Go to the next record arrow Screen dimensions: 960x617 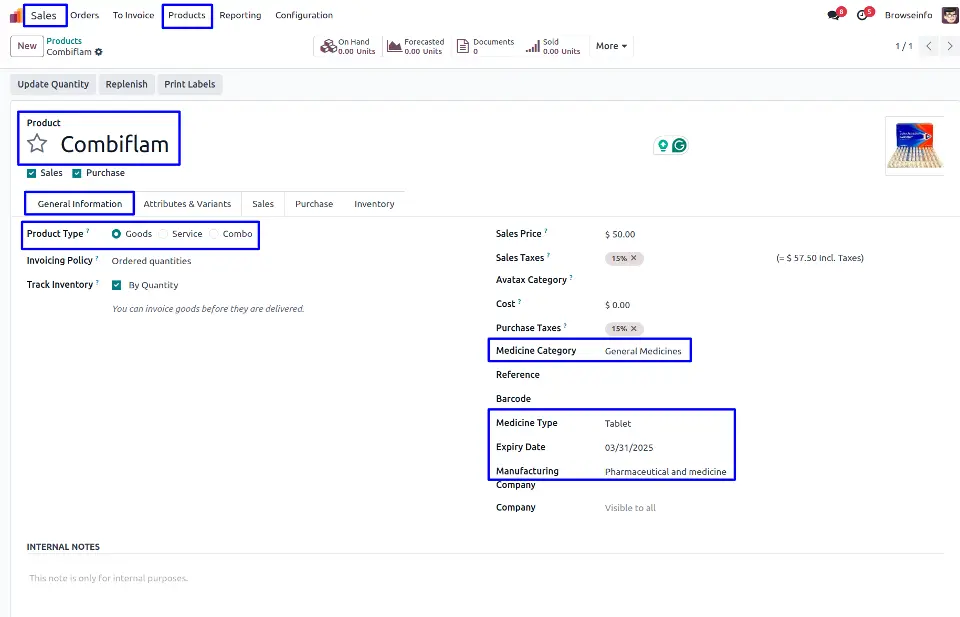point(950,46)
